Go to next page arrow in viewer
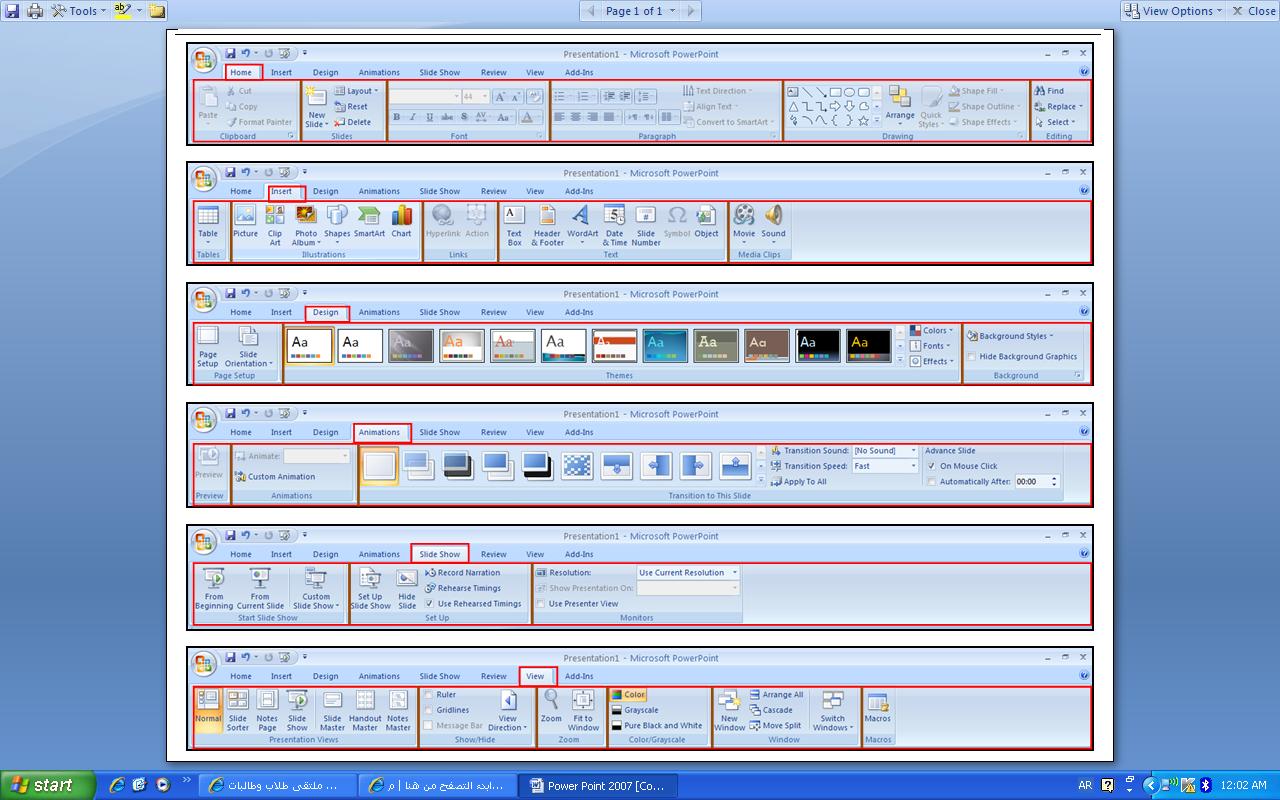 pyautogui.click(x=692, y=11)
